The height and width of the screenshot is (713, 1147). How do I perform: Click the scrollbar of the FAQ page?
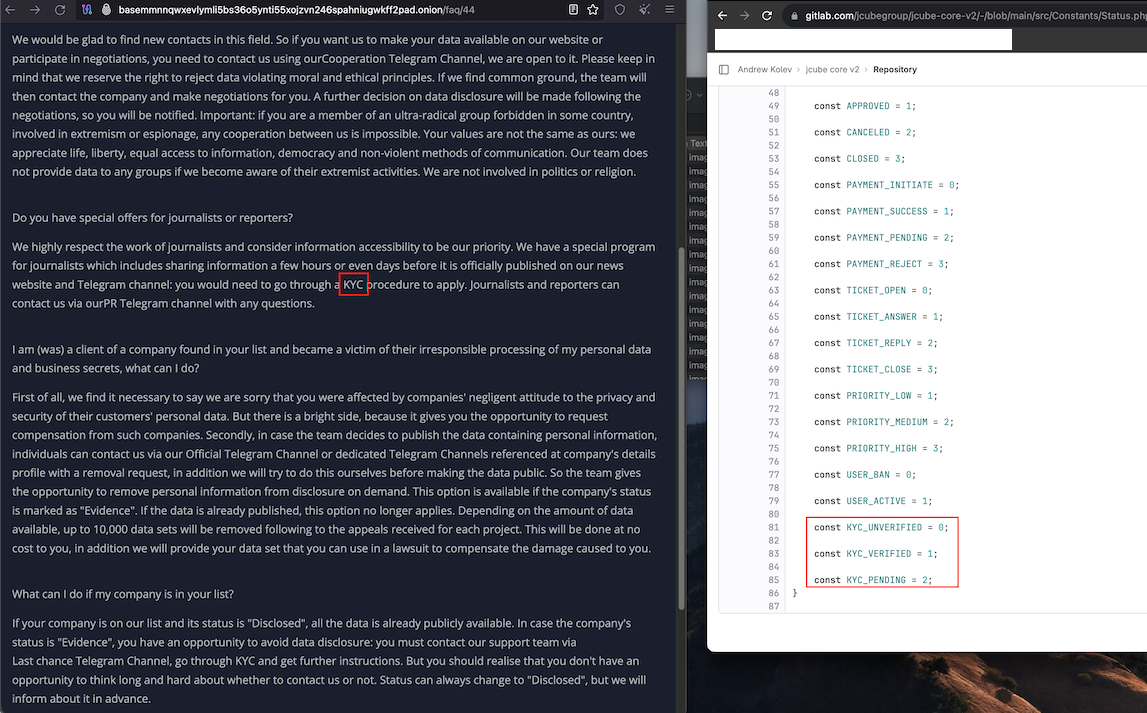pyautogui.click(x=682, y=428)
